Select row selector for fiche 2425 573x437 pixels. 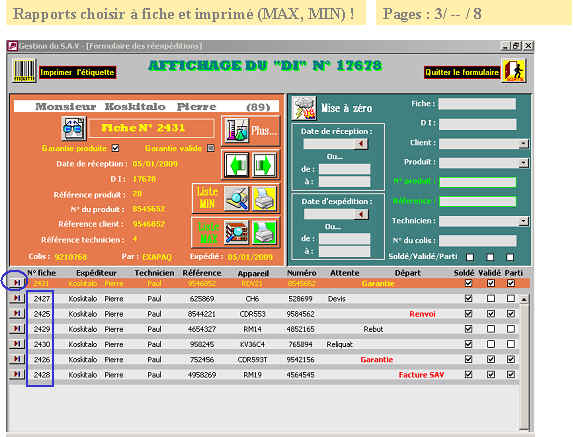point(17,314)
